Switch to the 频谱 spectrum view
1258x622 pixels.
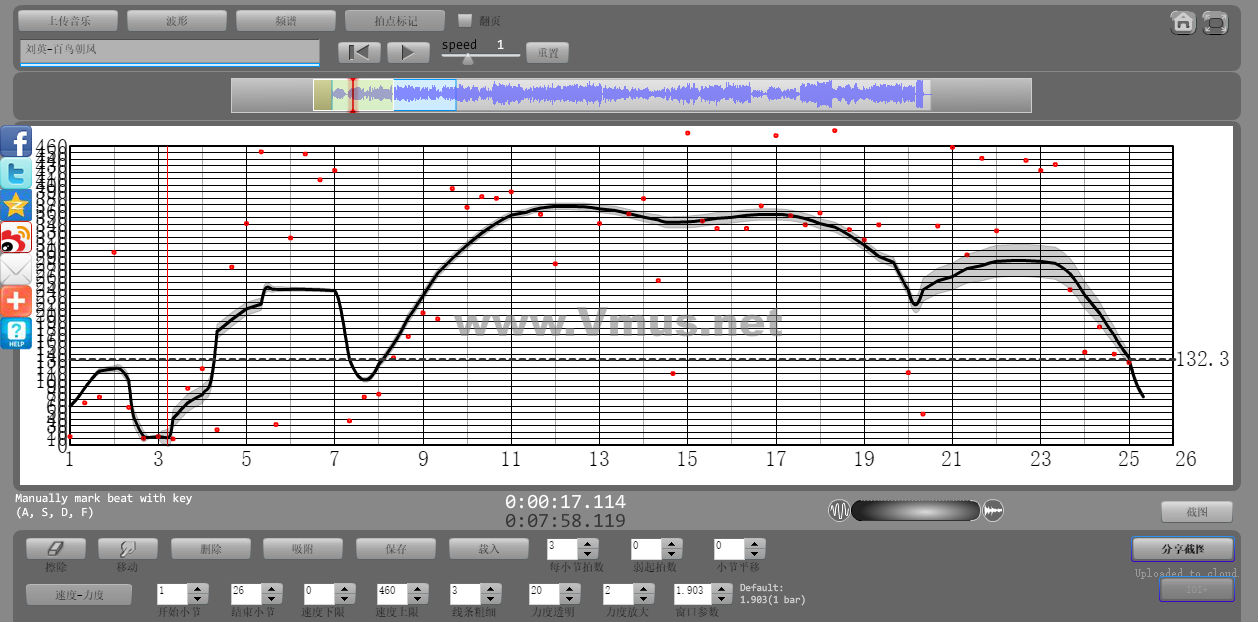[x=285, y=21]
